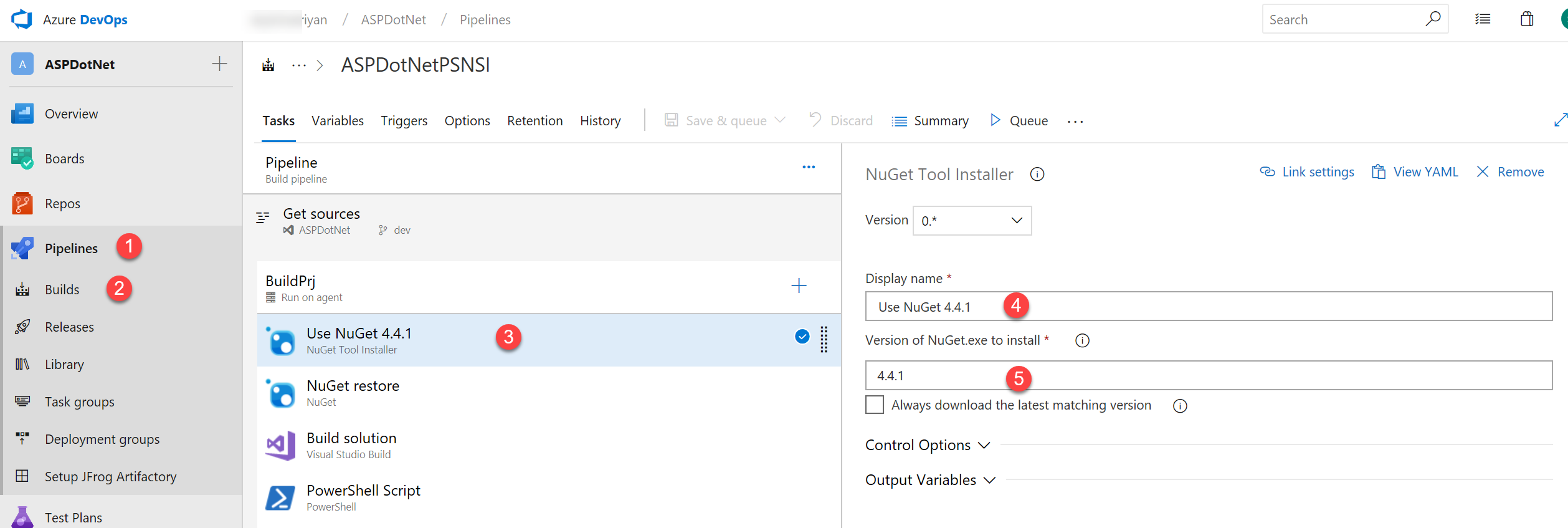Click View YAML
Viewport: 1568px width, 528px height.
pyautogui.click(x=1415, y=172)
